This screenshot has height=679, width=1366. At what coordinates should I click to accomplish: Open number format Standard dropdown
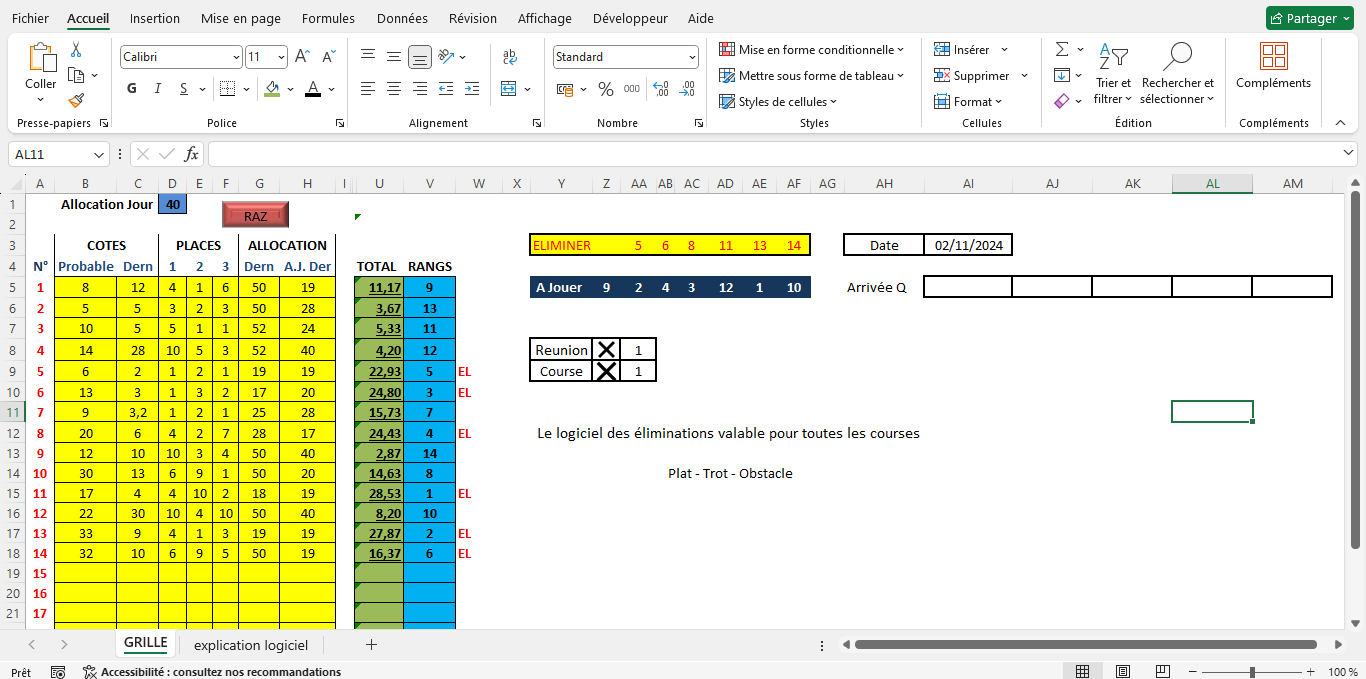pos(692,57)
